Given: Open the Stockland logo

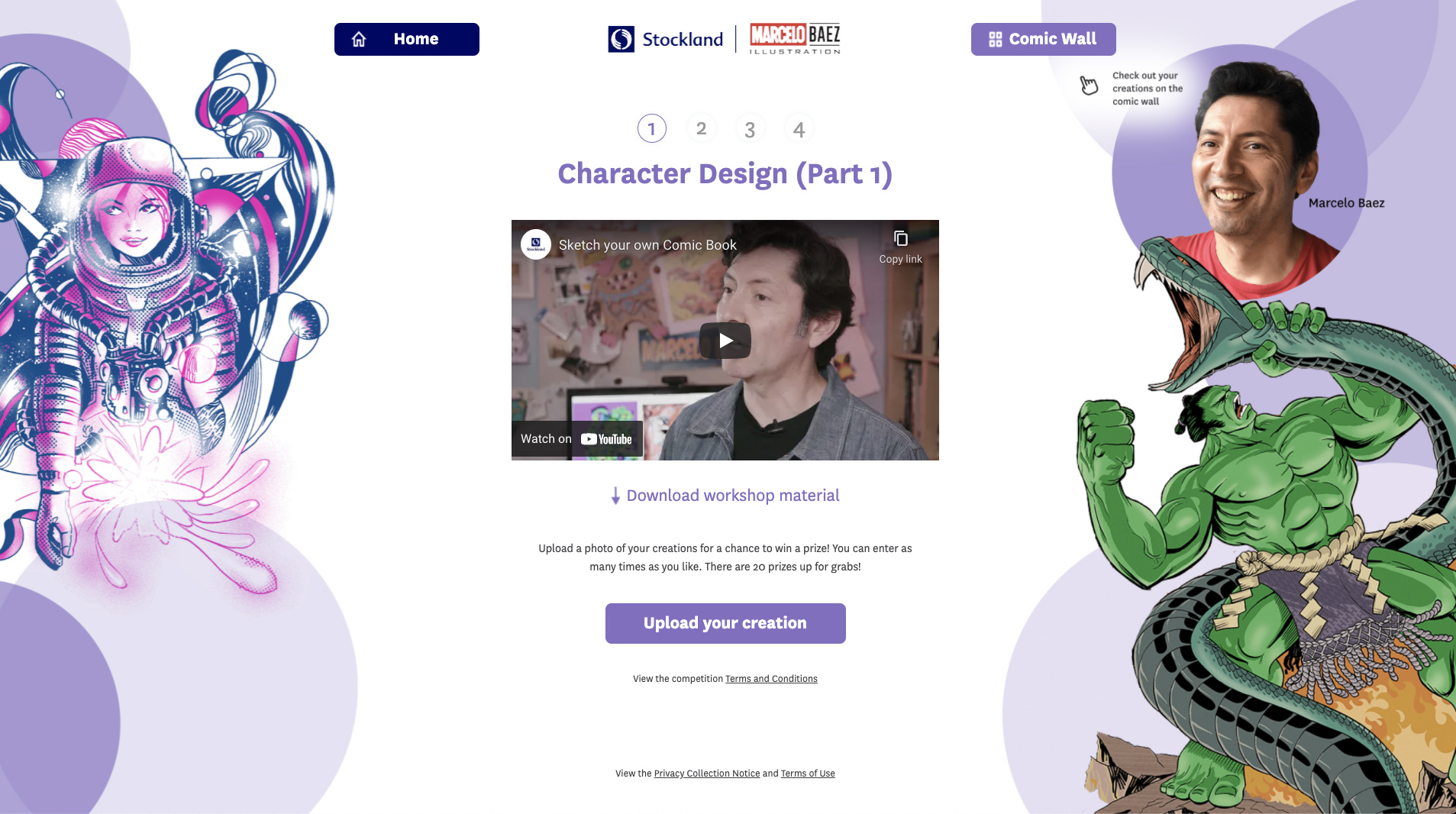Looking at the screenshot, I should click(665, 39).
